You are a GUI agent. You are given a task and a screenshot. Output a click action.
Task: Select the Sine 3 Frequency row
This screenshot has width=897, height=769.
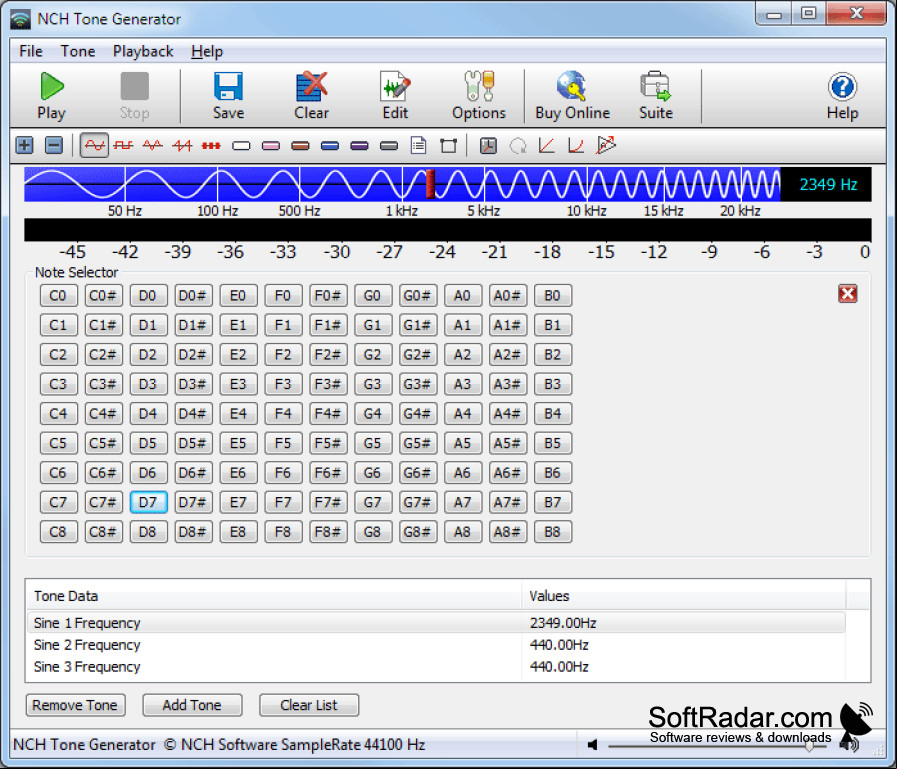[436, 667]
